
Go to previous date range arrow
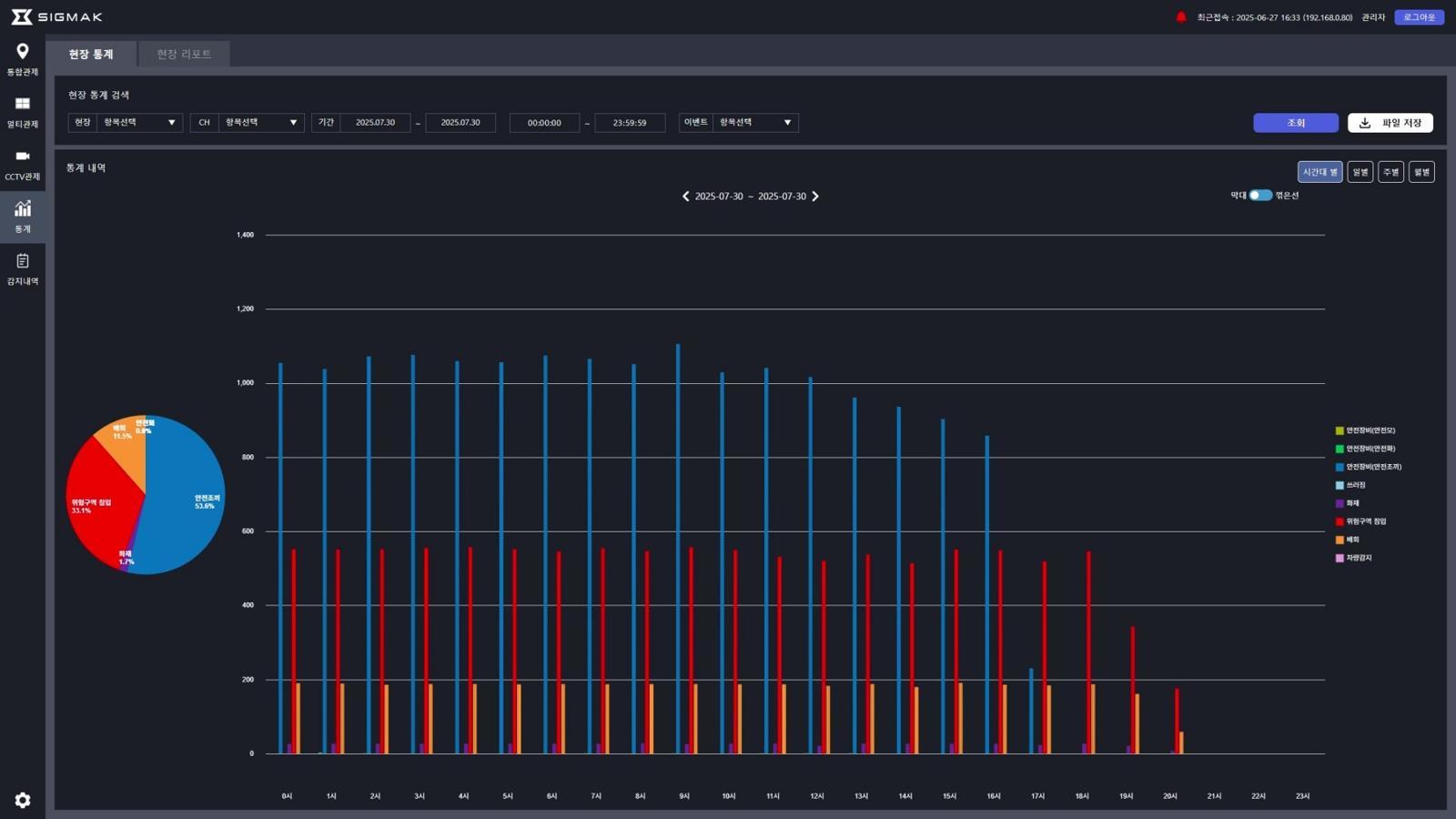point(685,197)
